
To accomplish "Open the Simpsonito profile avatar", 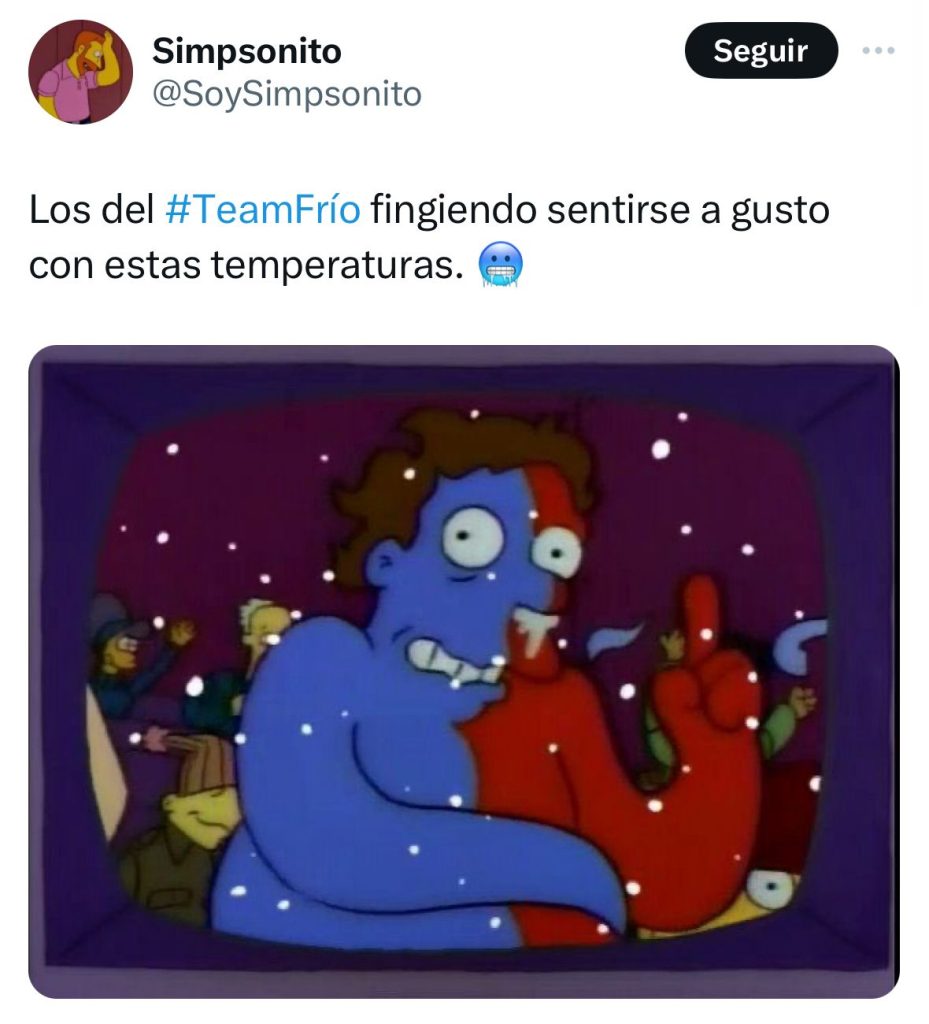I will [80, 72].
